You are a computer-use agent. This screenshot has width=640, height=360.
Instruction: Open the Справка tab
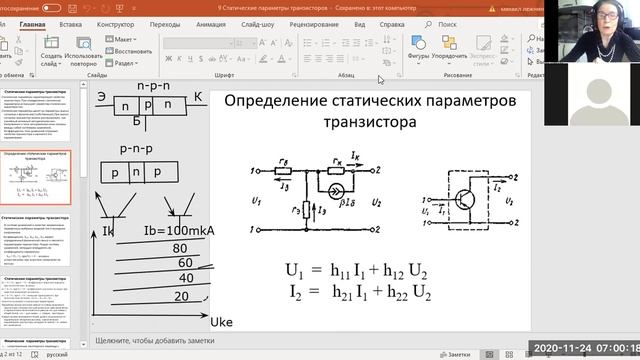click(x=392, y=24)
